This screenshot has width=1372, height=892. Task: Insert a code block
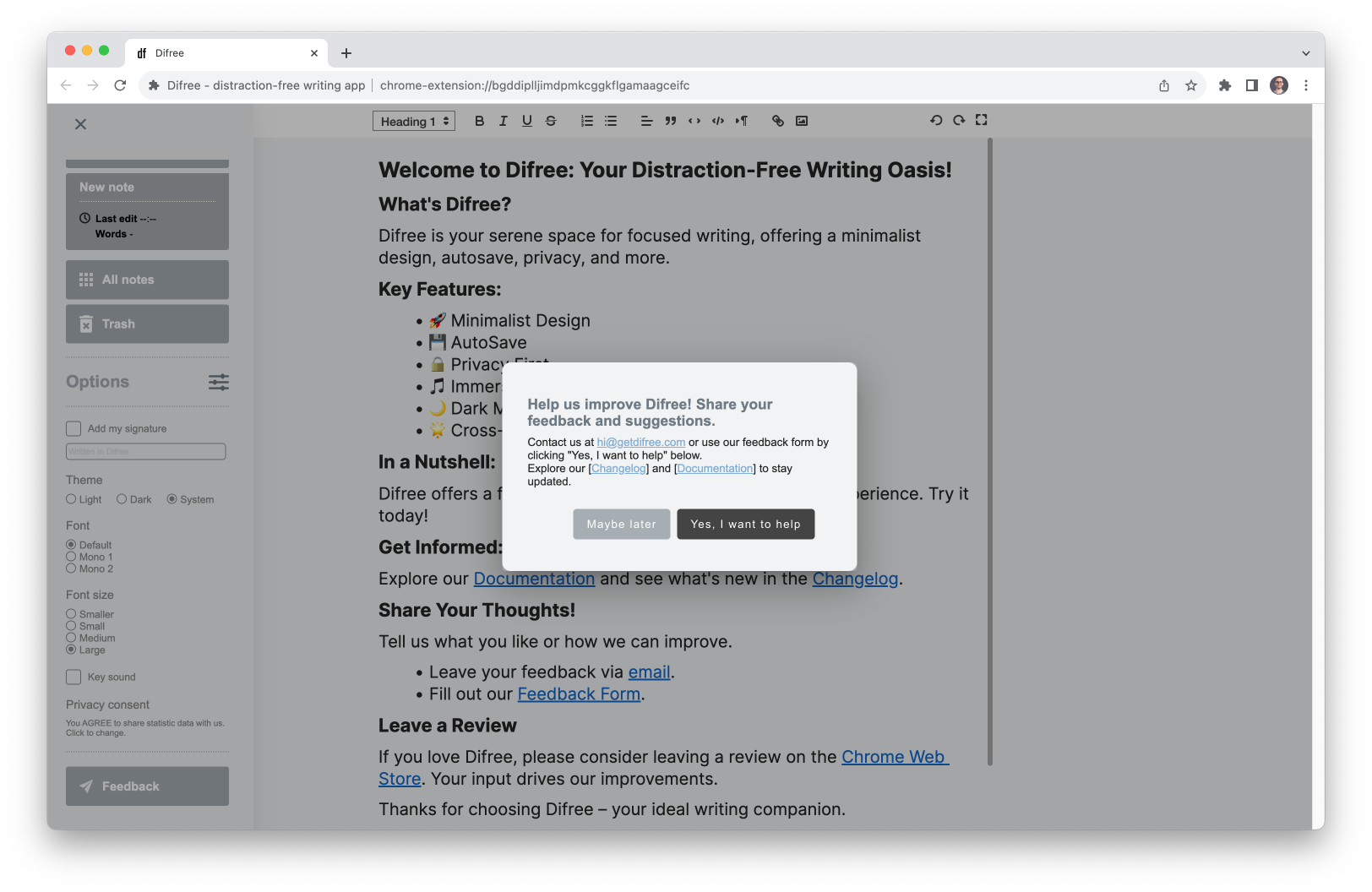pyautogui.click(x=718, y=121)
